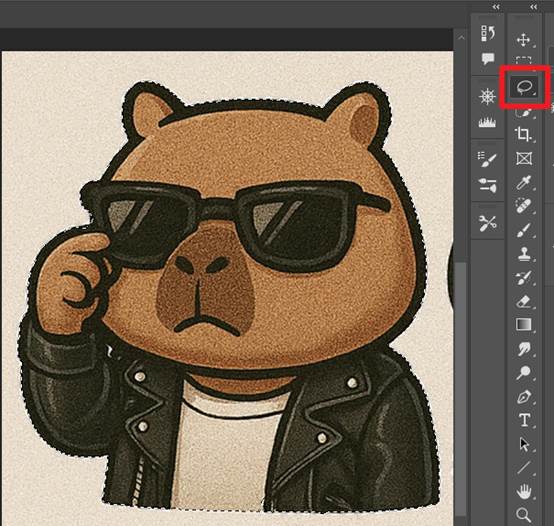
Task: Open the Navigator ship-wheel panel
Action: (487, 96)
